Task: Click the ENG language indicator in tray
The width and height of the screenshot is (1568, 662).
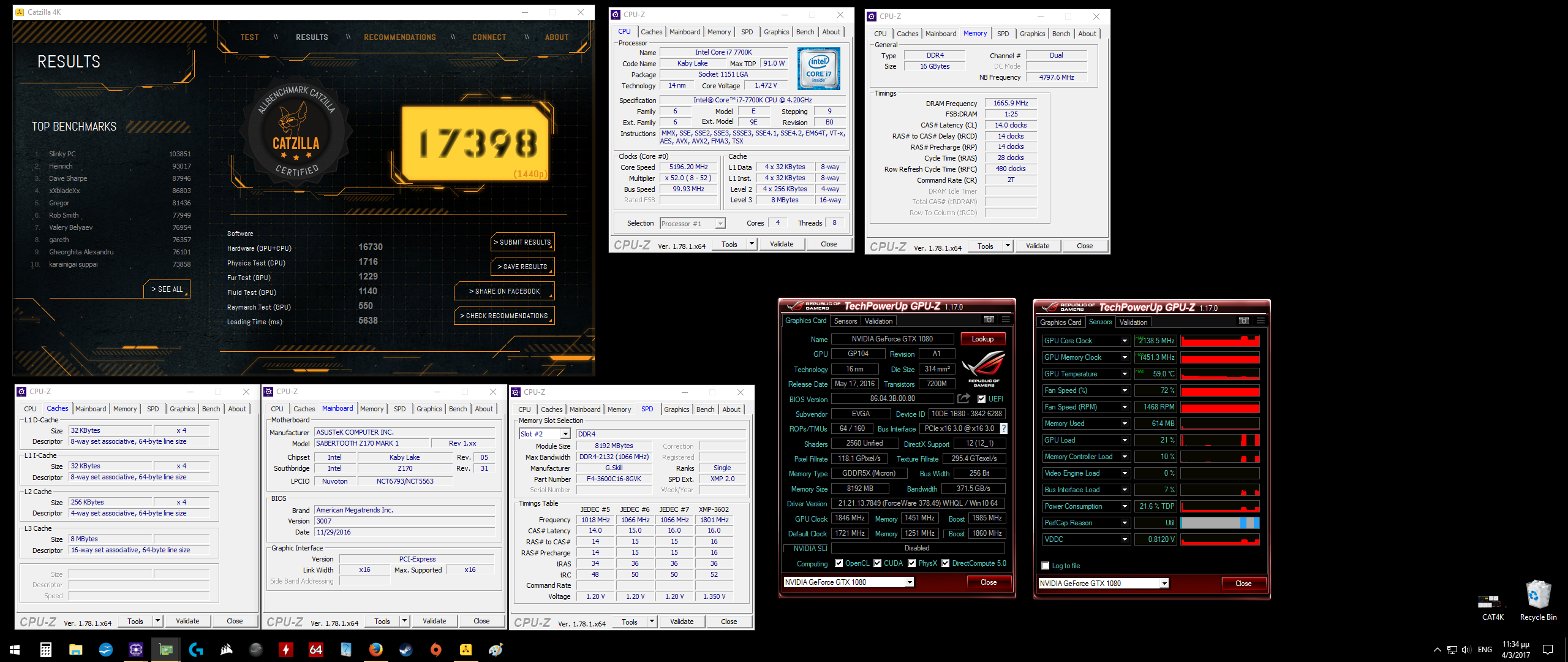Action: tap(1485, 650)
